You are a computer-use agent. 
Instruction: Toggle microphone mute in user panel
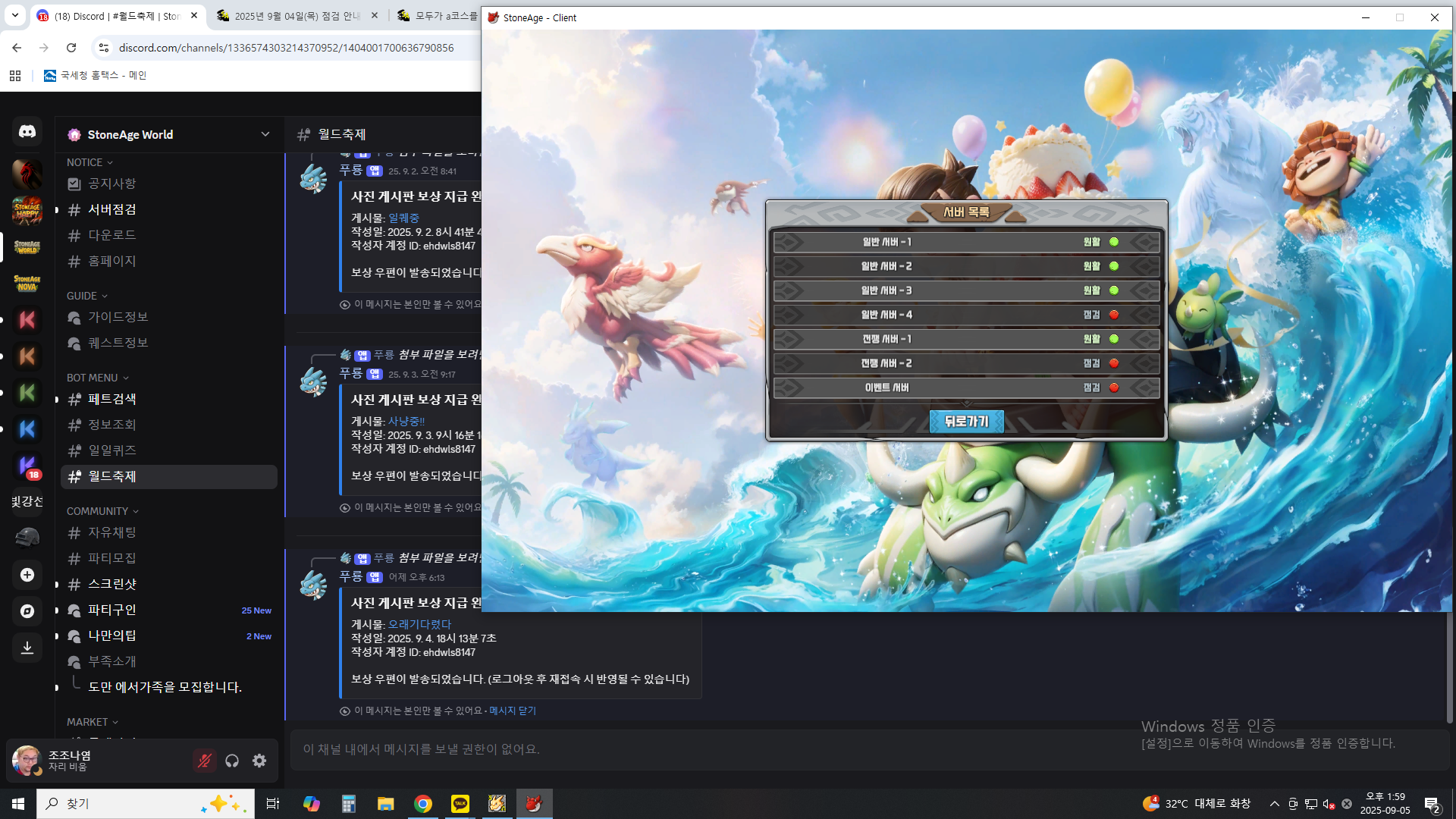point(204,761)
